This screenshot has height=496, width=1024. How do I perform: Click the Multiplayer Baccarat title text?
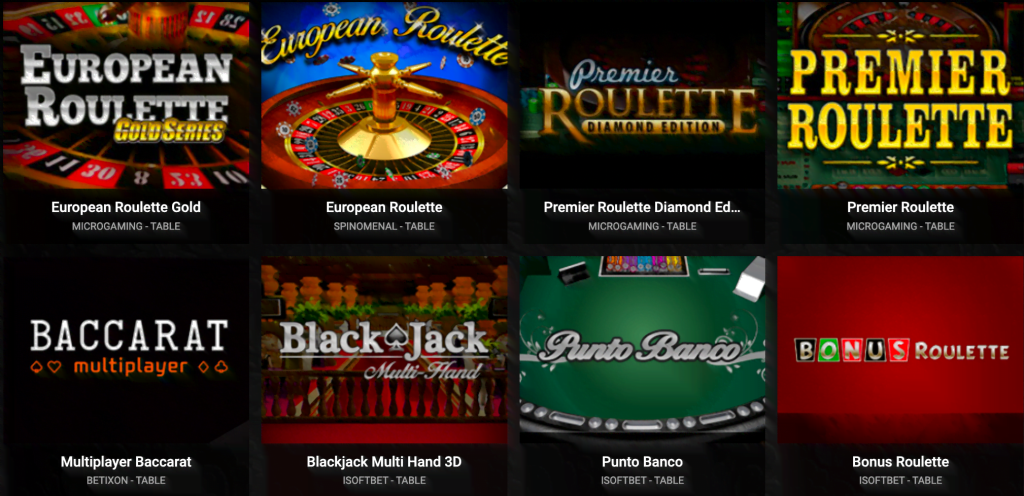tap(126, 462)
